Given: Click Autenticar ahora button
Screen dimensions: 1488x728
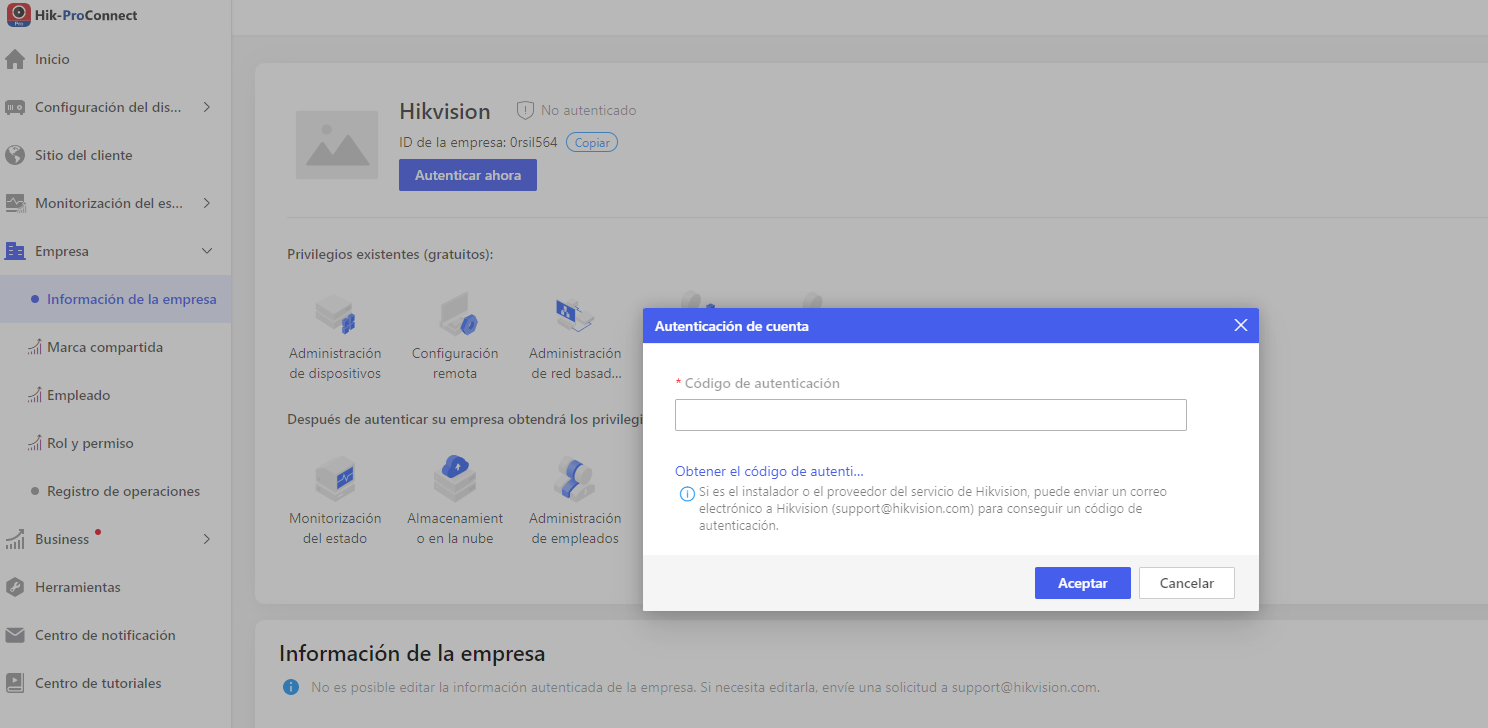Looking at the screenshot, I should [468, 175].
